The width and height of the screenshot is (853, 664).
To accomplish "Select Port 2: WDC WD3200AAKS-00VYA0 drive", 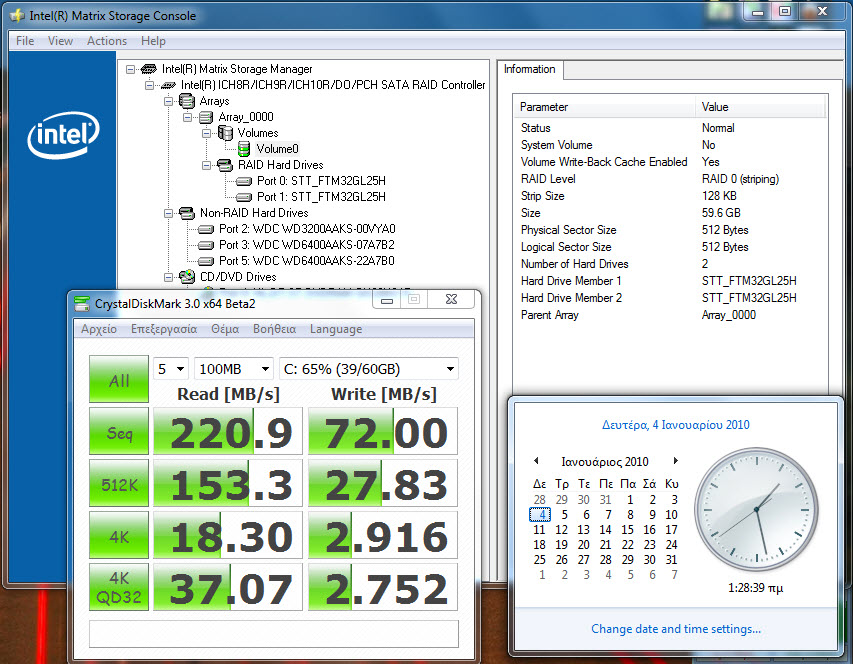I will (307, 229).
